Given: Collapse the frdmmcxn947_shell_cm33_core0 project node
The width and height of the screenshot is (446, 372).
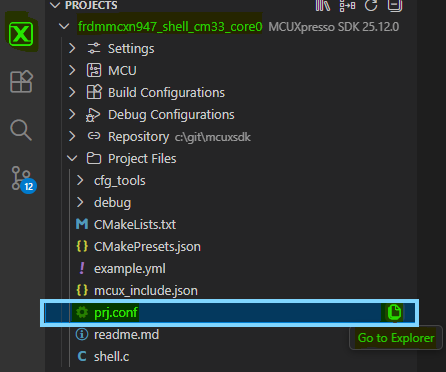Looking at the screenshot, I should tap(64, 26).
